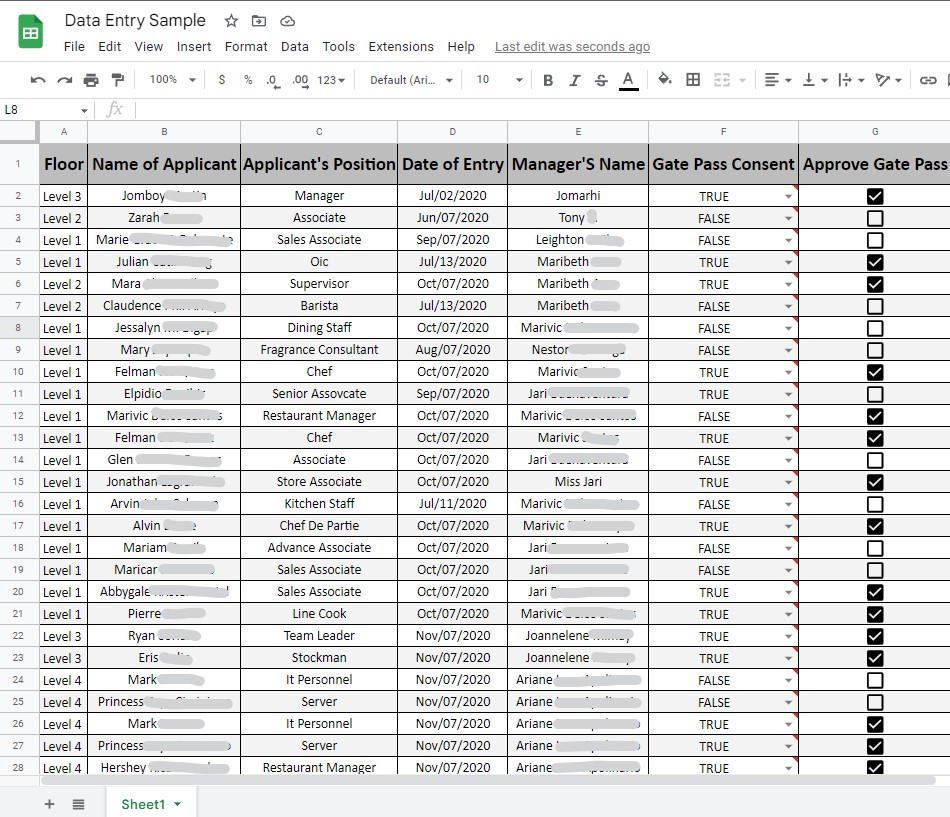The height and width of the screenshot is (817, 950).
Task: Open the Fill color bucket
Action: (665, 79)
